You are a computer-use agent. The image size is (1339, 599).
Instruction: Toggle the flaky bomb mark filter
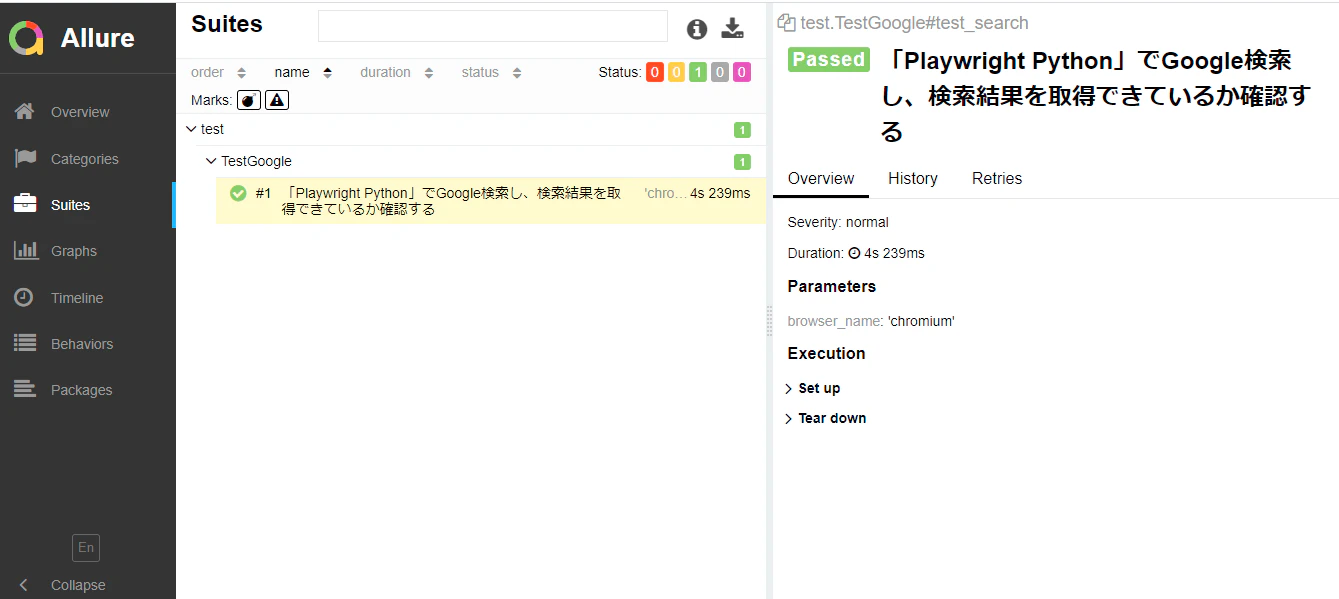tap(249, 100)
